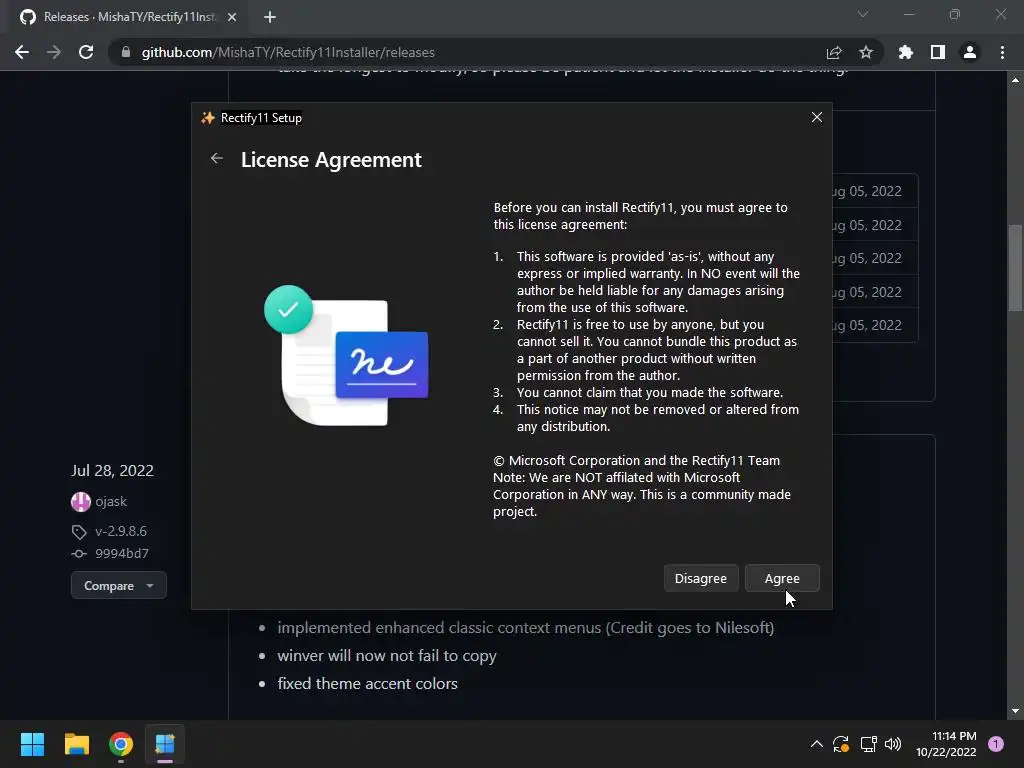This screenshot has height=768, width=1024.
Task: Open the clock showing 11:14 PM
Action: click(946, 744)
